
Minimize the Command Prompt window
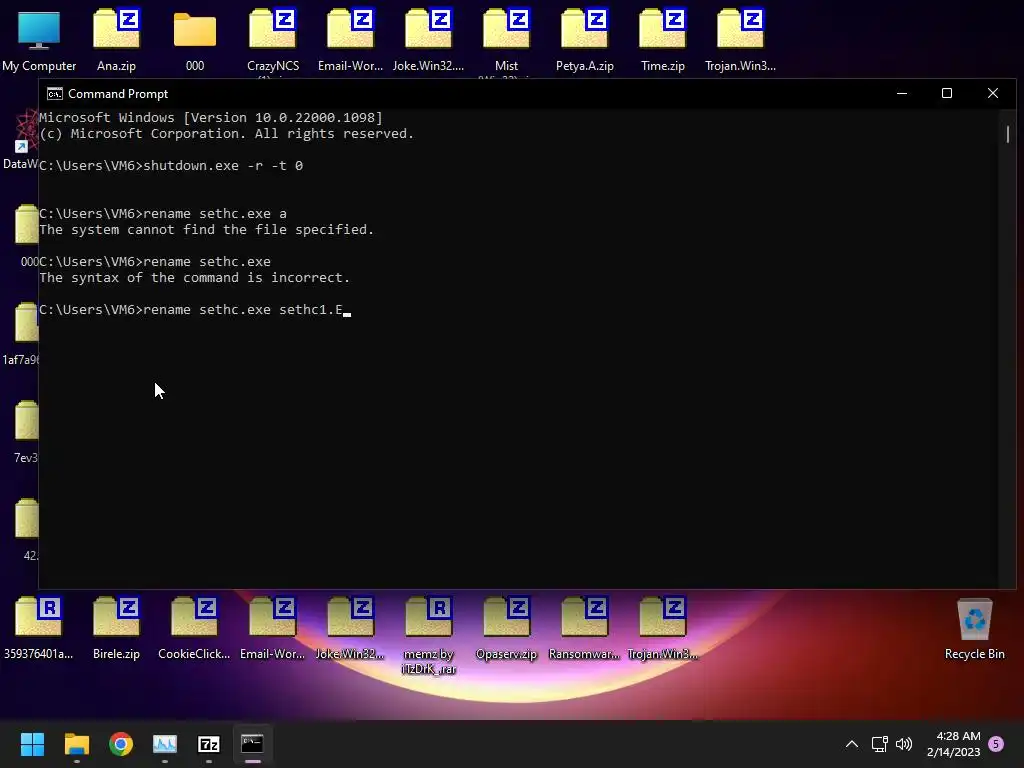pyautogui.click(x=902, y=93)
